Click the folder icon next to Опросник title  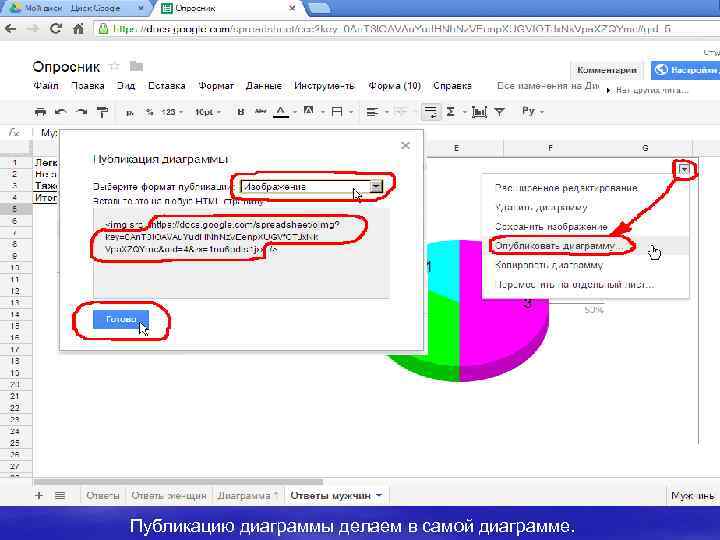[x=136, y=67]
